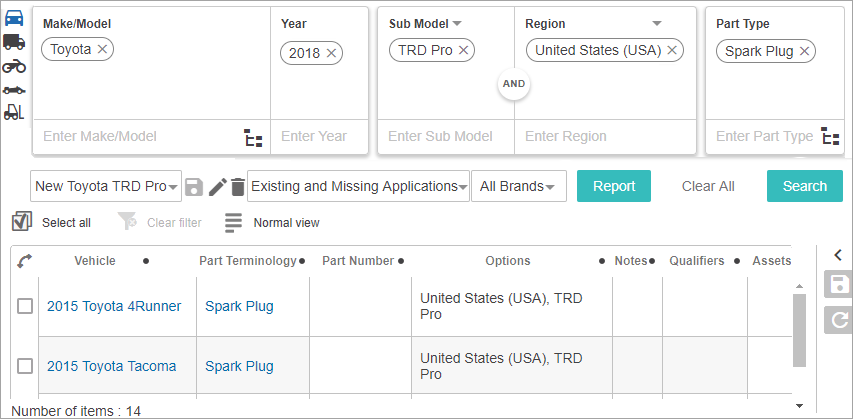Open the Region attribute dropdown arrow
This screenshot has width=853, height=419.
point(657,23)
